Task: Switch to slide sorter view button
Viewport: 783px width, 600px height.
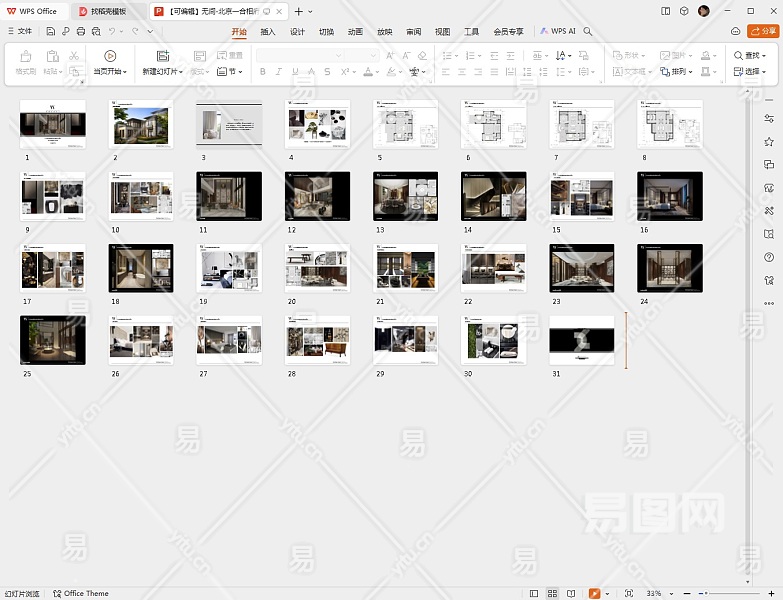Action: pyautogui.click(x=552, y=594)
